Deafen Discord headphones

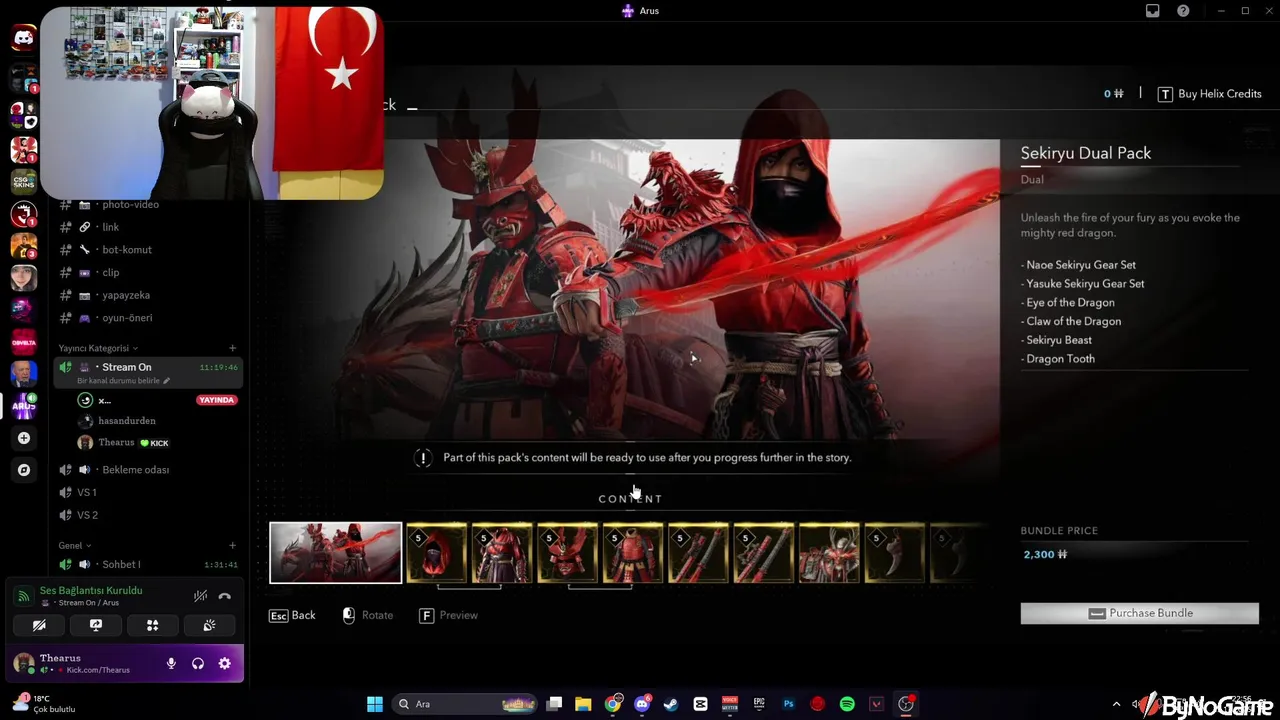(x=198, y=663)
